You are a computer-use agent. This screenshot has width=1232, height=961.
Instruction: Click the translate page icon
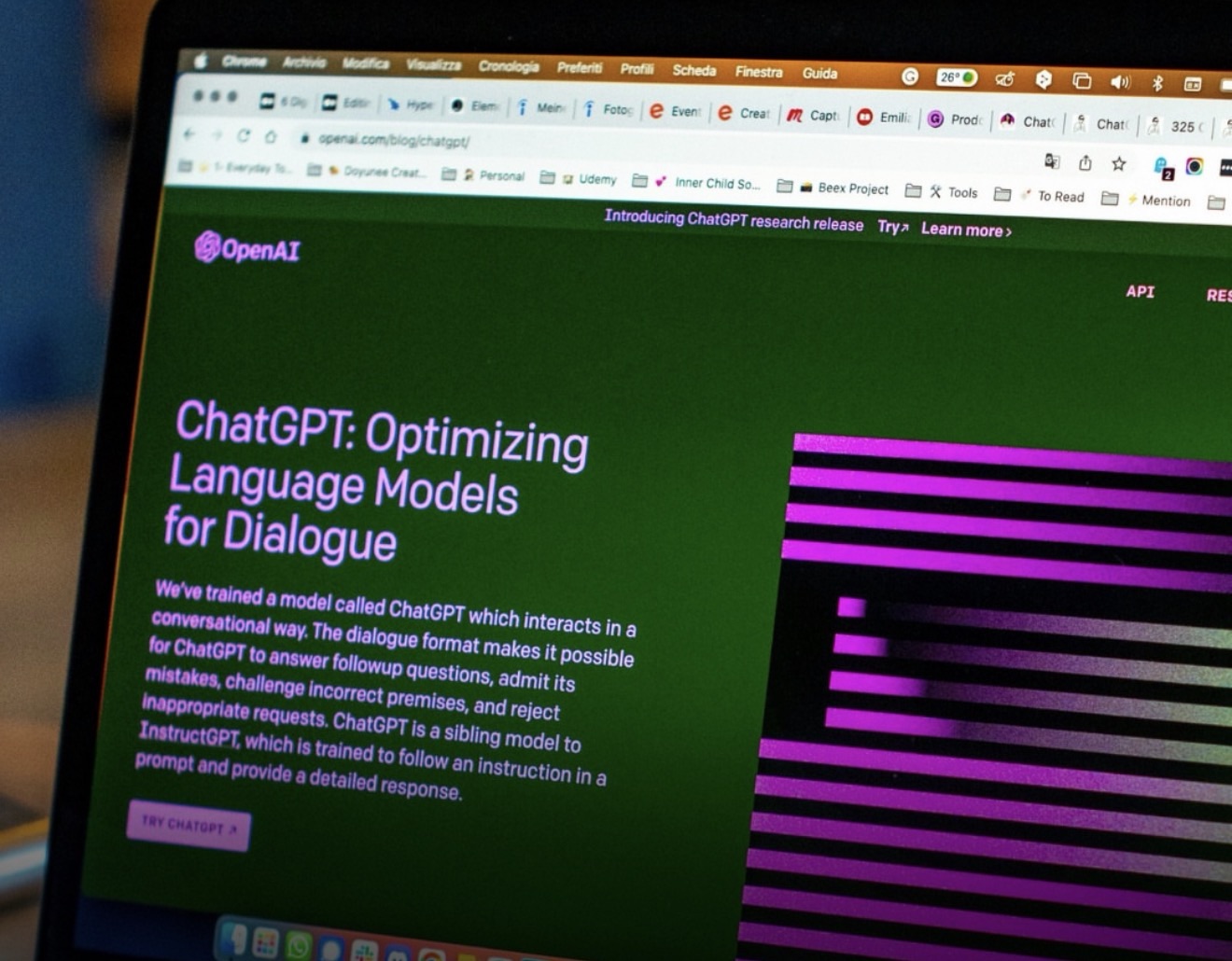pos(1052,161)
